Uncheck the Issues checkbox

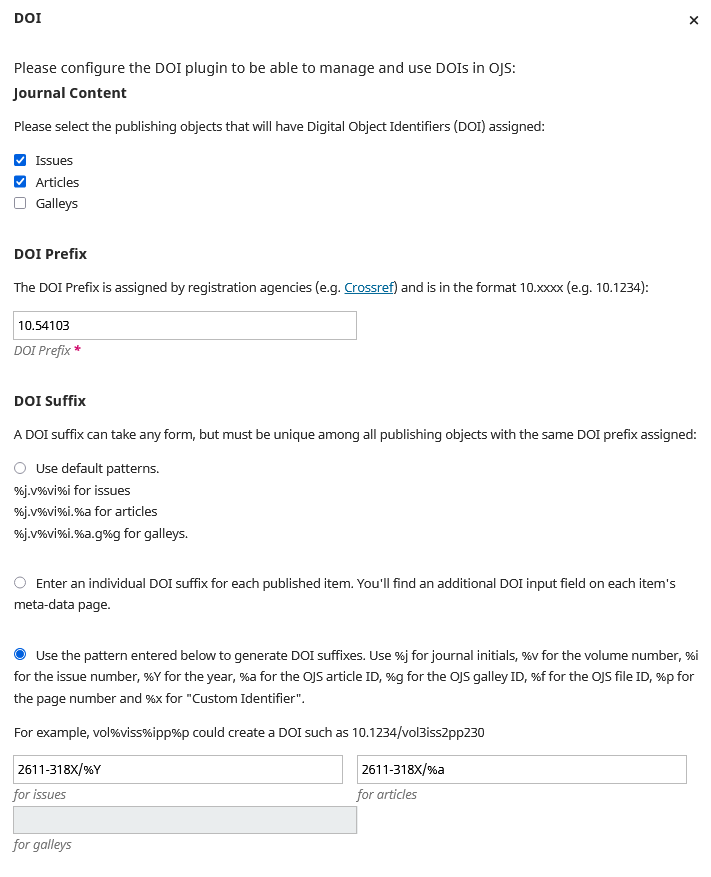pyautogui.click(x=20, y=160)
